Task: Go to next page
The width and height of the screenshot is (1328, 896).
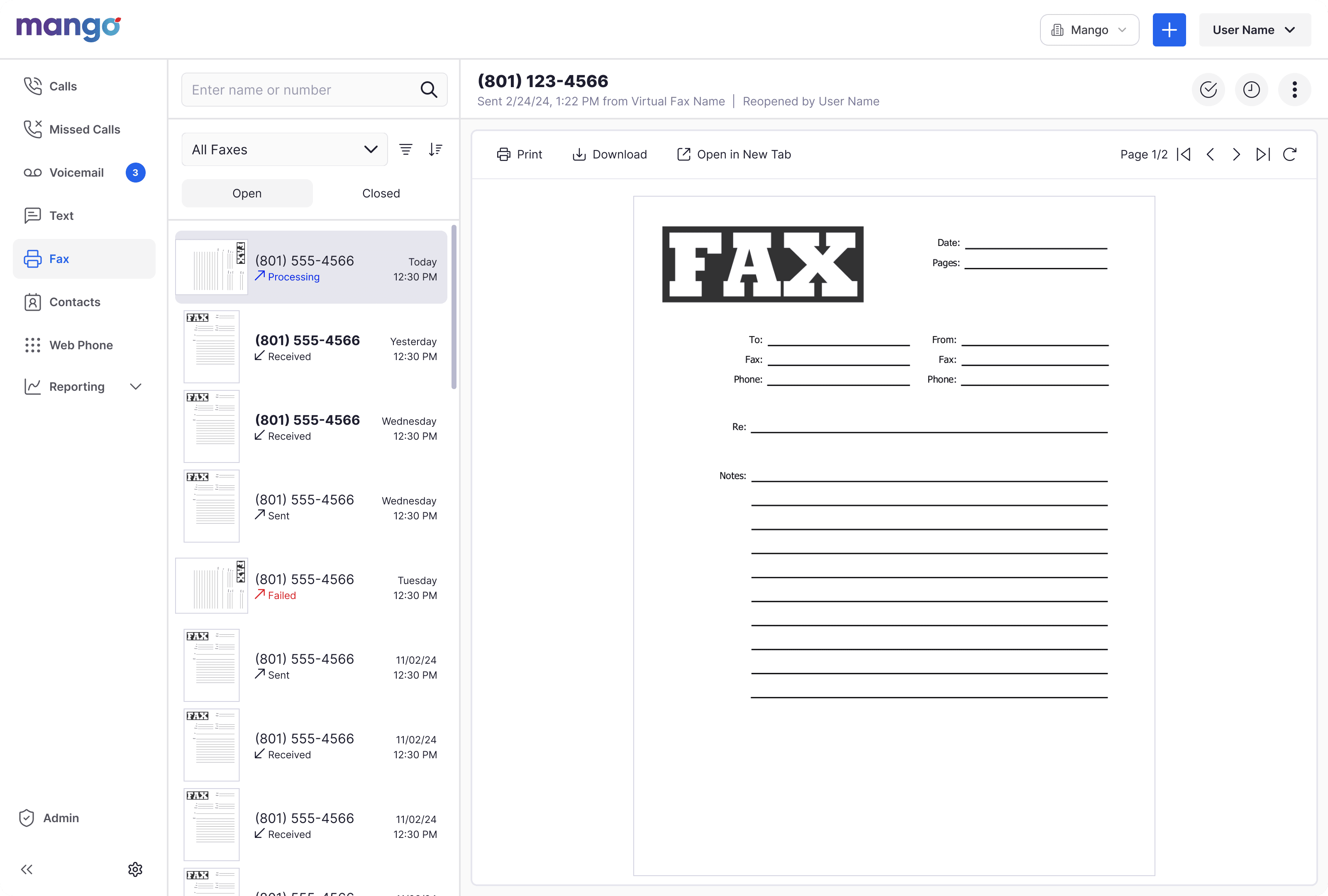Action: click(x=1237, y=154)
